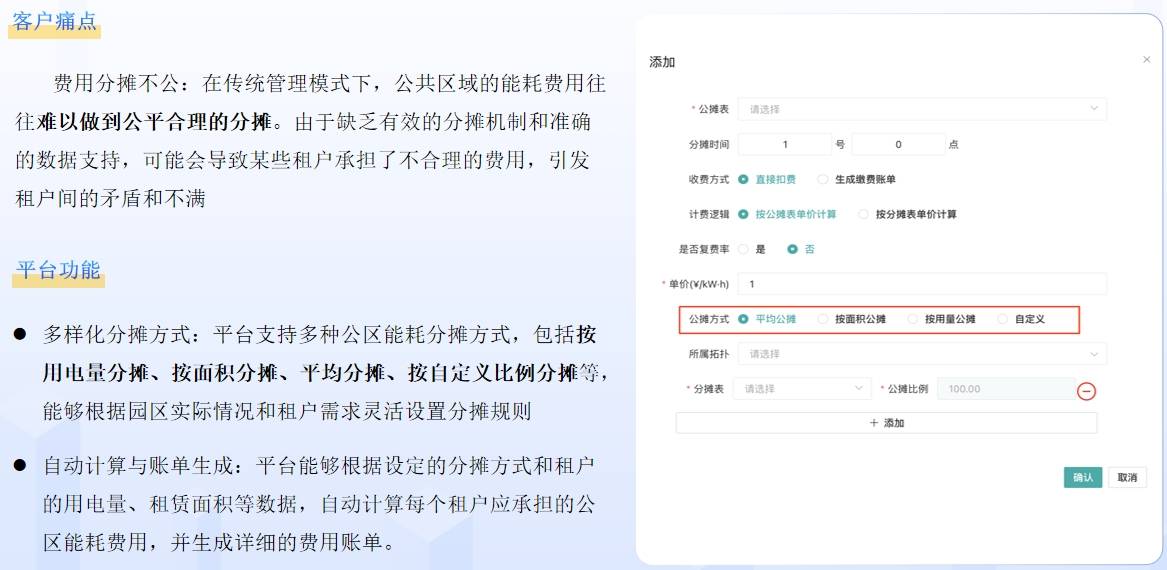Select 平均公摊 sharing method
Image resolution: width=1167 pixels, height=570 pixels.
coord(767,319)
